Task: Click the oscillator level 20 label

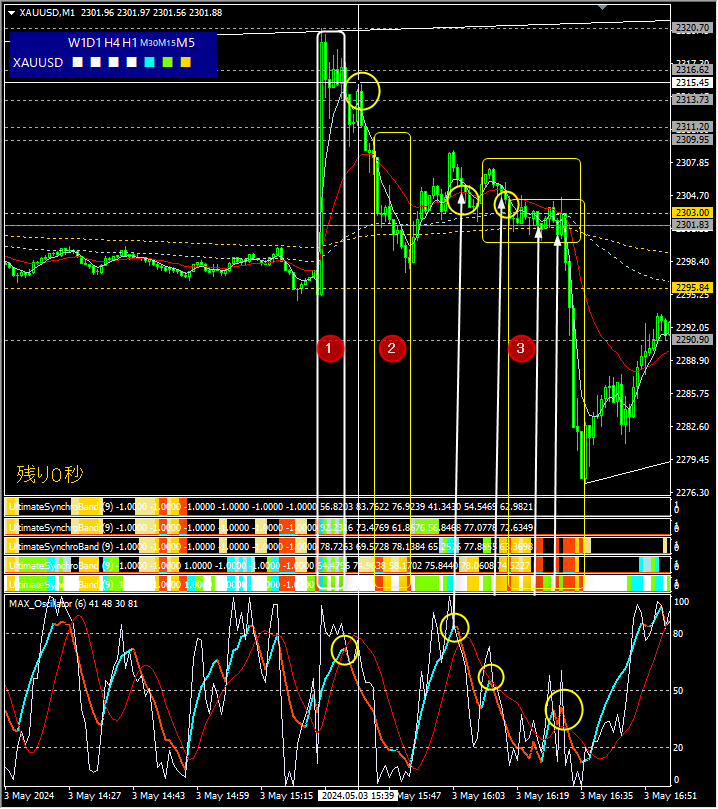Action: [x=678, y=748]
